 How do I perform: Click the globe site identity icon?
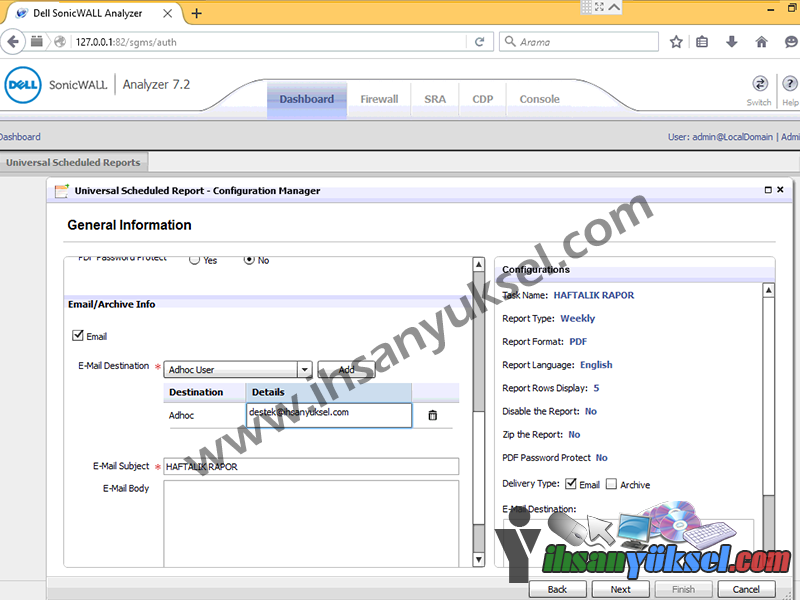[x=60, y=42]
